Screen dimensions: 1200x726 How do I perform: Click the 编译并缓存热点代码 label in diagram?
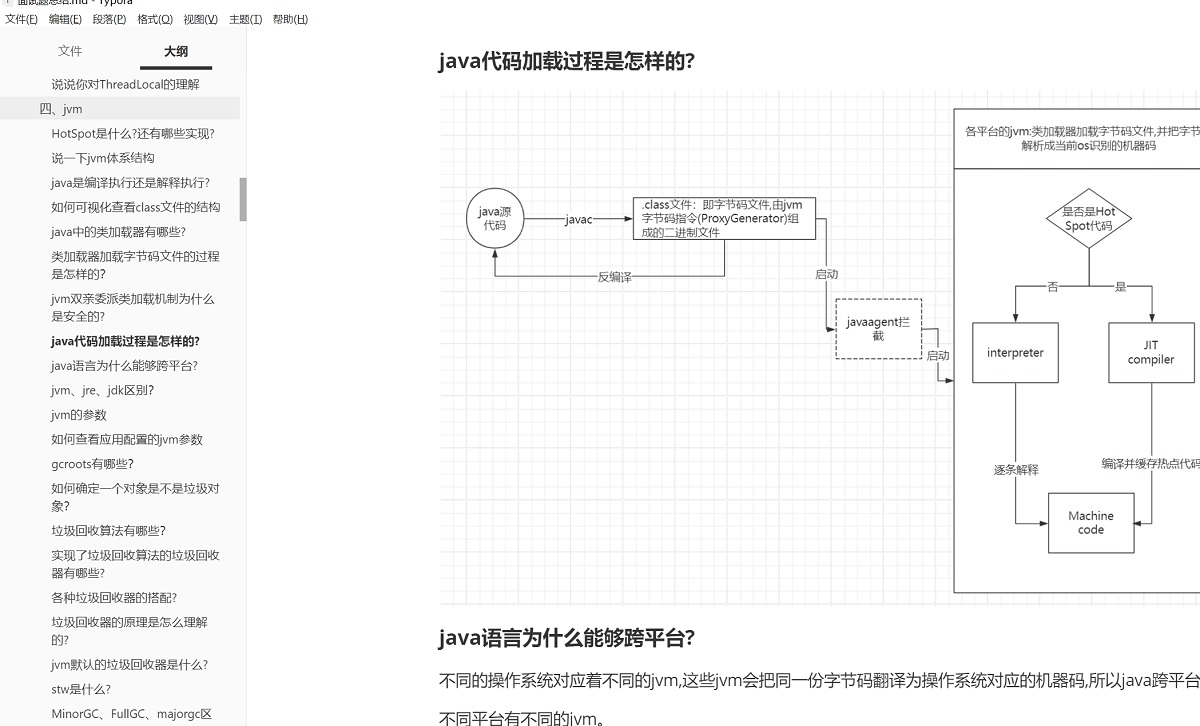coord(1150,463)
